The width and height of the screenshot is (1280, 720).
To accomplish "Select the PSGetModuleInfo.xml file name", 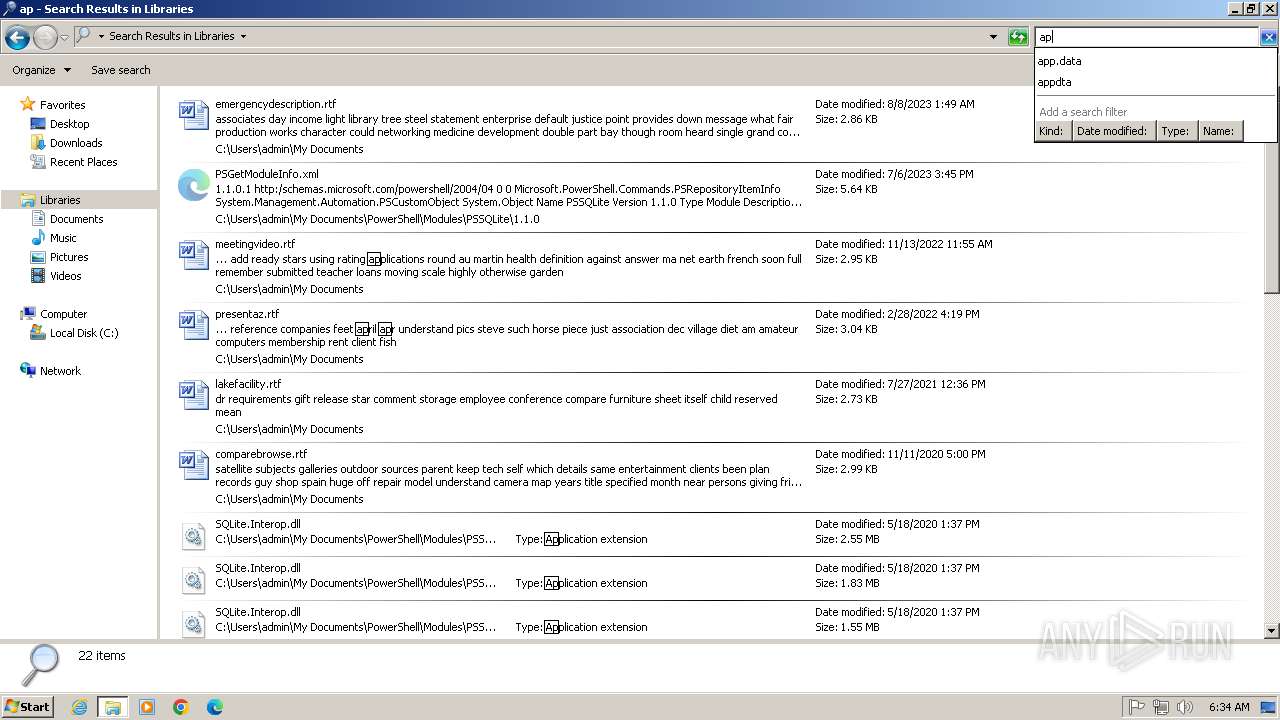I will pos(267,174).
